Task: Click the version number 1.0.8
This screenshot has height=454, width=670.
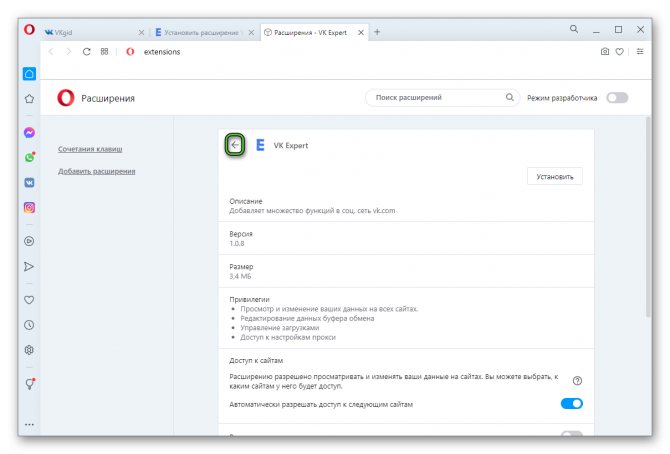Action: click(x=237, y=243)
